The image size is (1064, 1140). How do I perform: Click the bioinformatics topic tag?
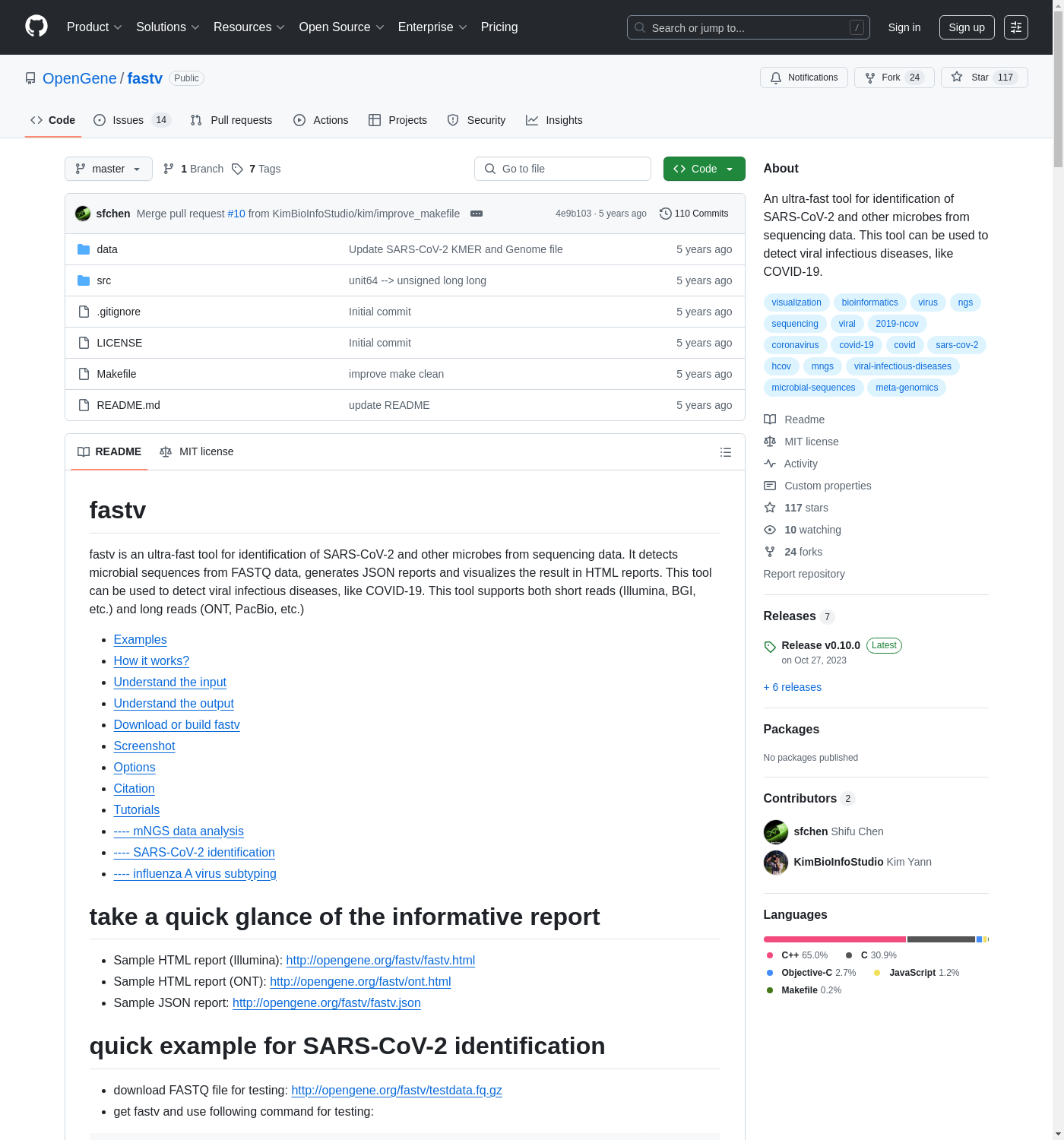[x=869, y=302]
